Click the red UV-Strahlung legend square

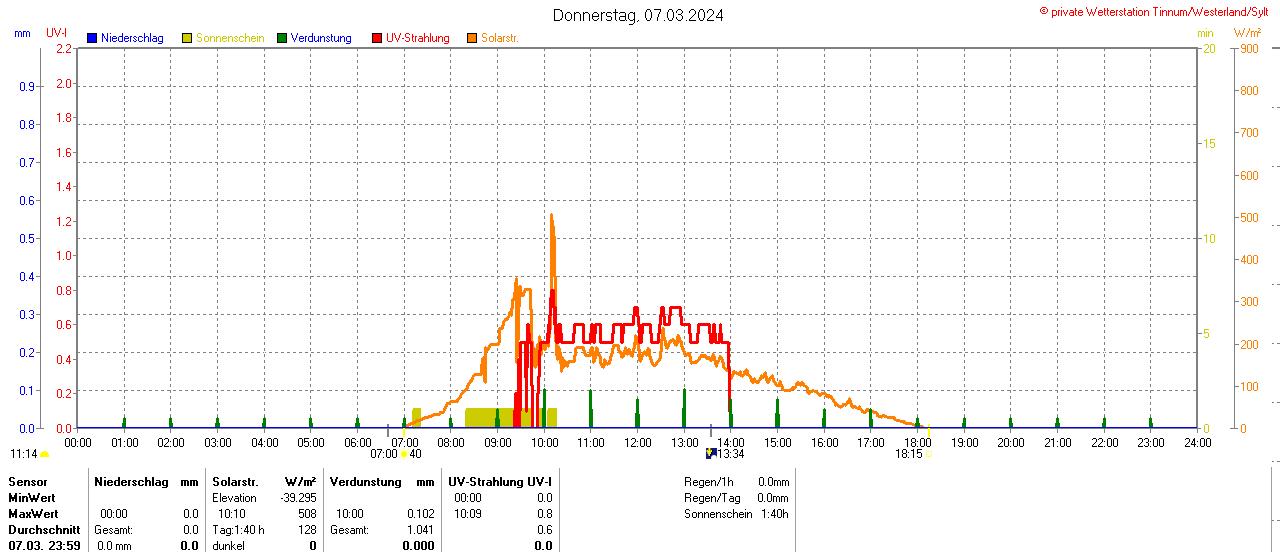(x=377, y=38)
